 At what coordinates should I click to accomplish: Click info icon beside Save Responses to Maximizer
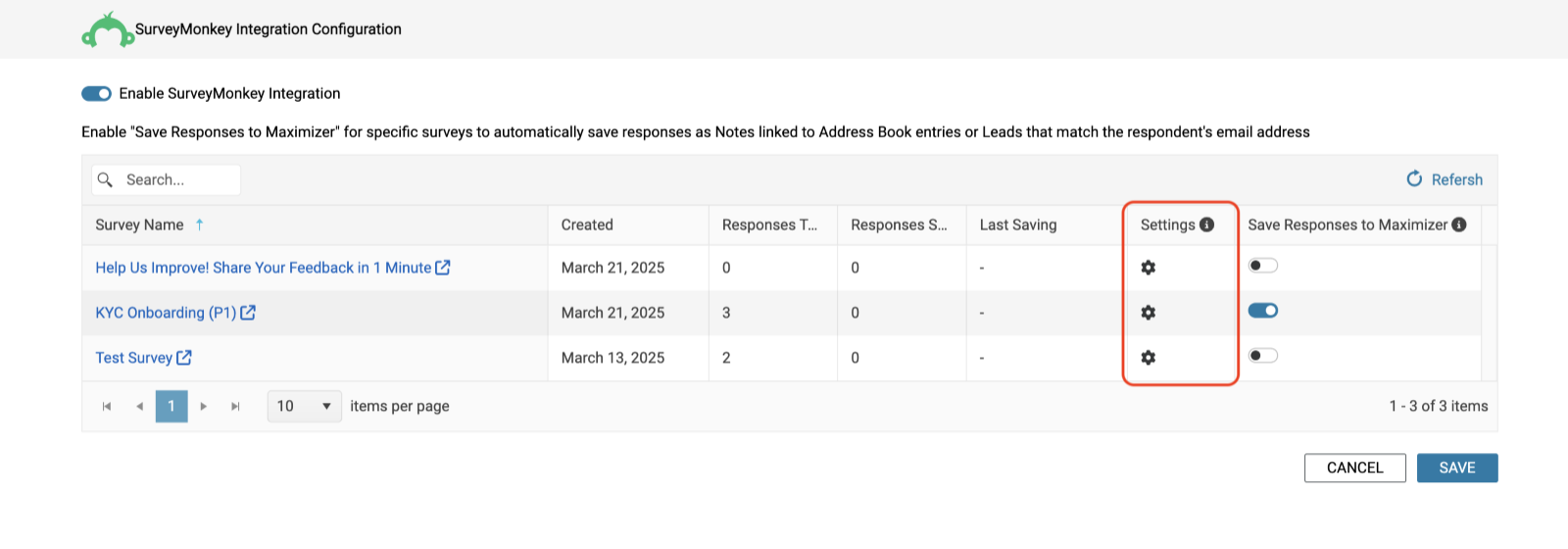pos(1459,225)
